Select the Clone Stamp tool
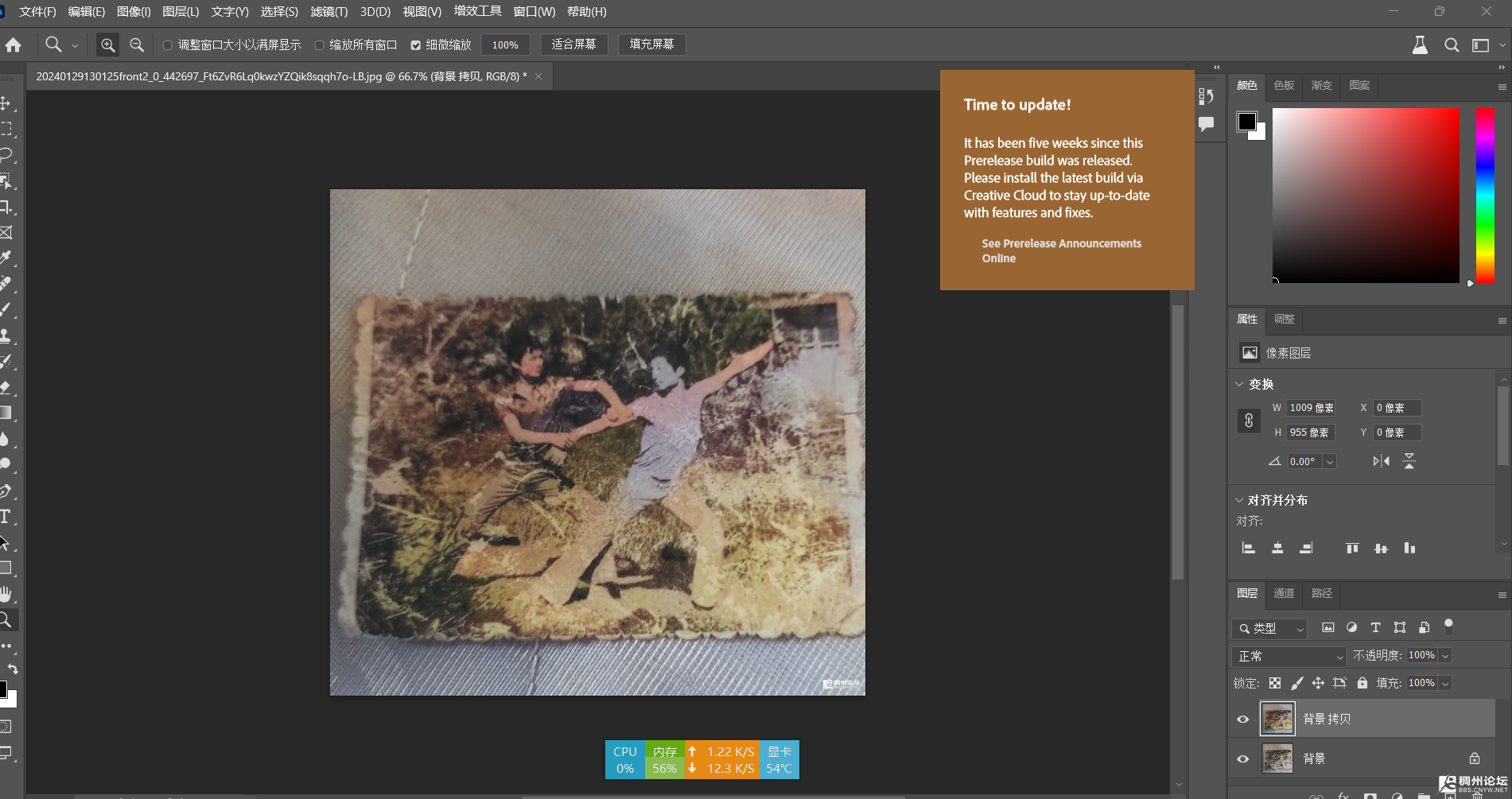Screen dimensions: 1512x799 coord(6,335)
